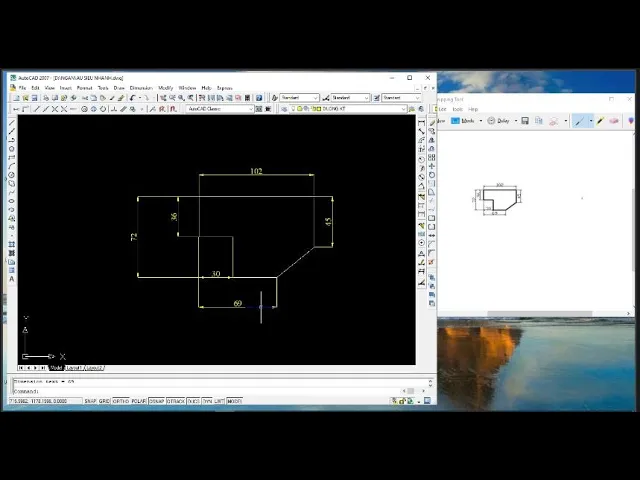Select the Line tool in Draw toolbar
The width and height of the screenshot is (640, 480).
click(x=12, y=123)
